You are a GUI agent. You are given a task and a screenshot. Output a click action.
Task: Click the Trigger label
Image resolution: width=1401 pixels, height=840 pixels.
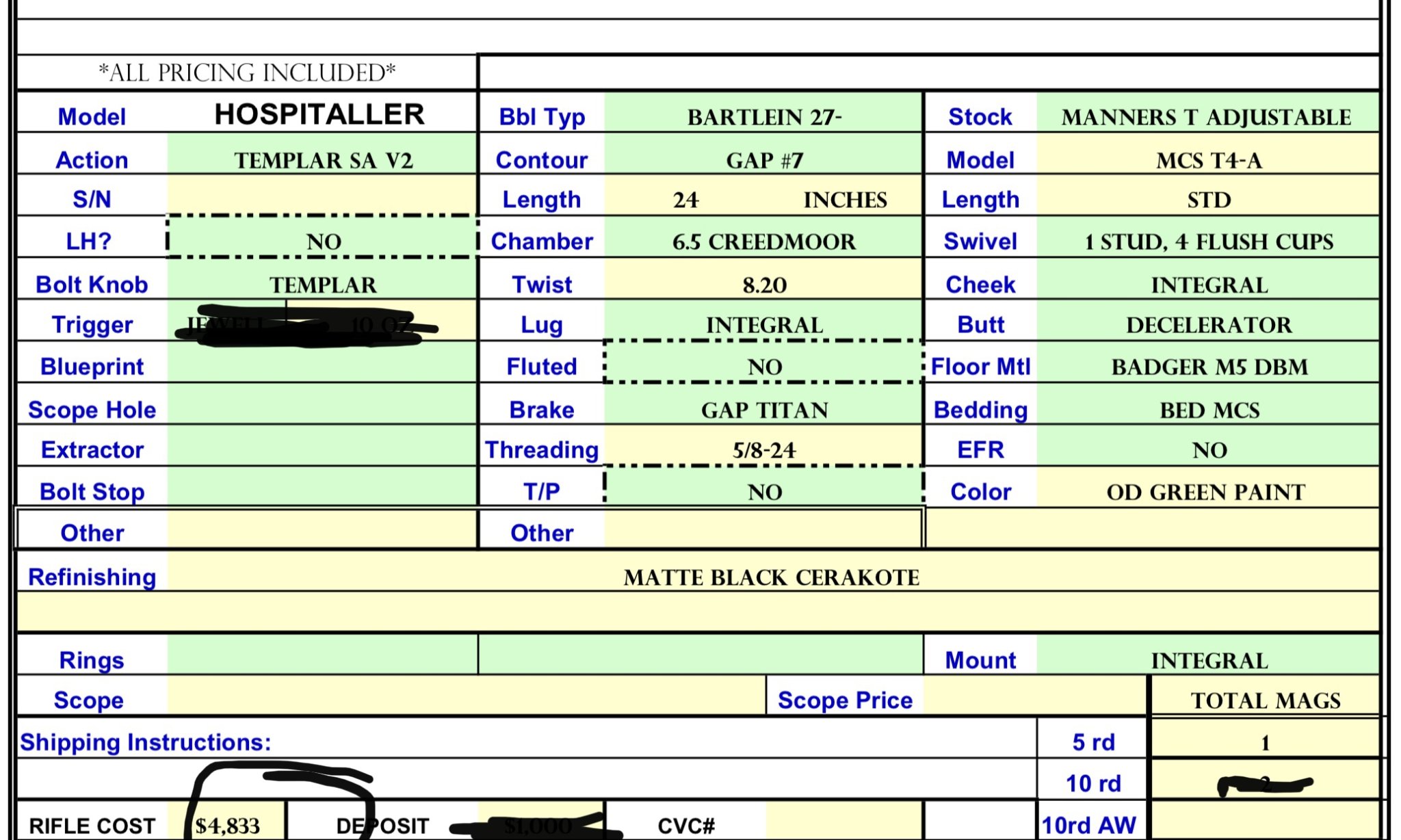click(x=92, y=325)
